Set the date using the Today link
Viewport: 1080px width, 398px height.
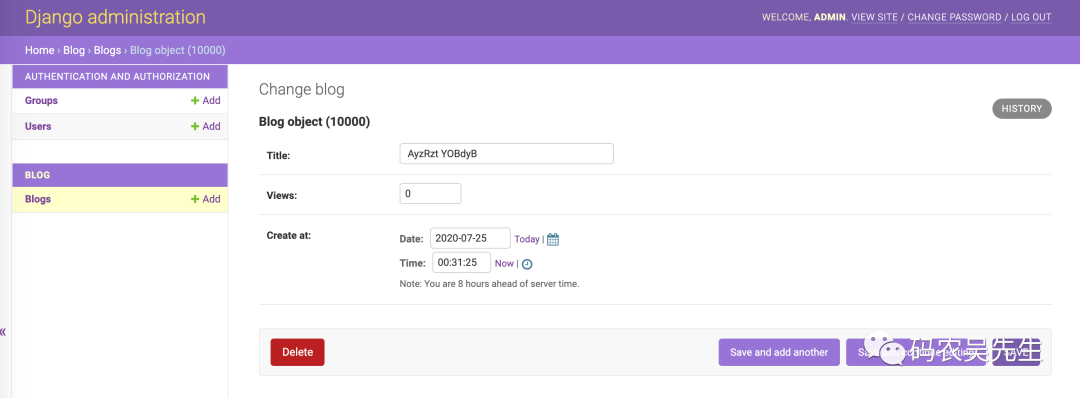527,239
